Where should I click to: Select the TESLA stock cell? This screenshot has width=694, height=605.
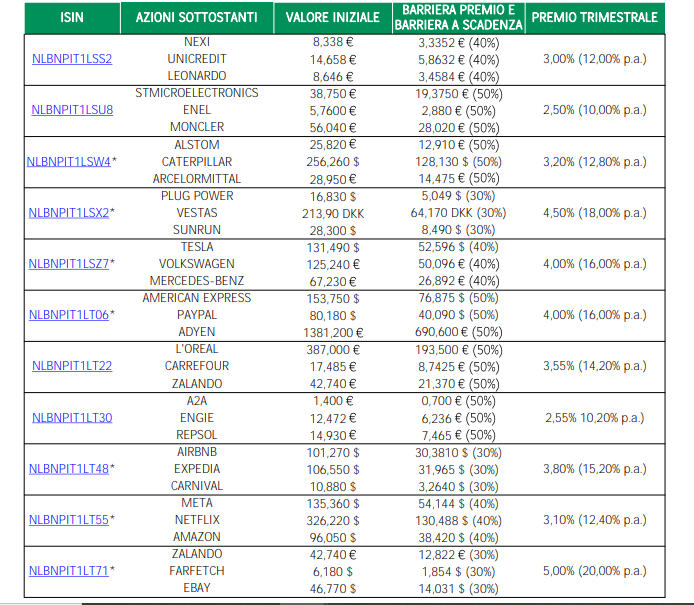(x=197, y=247)
